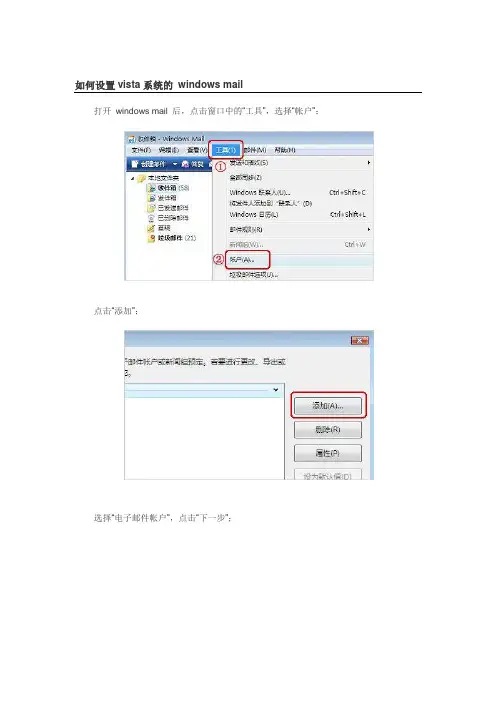Click the Inbox (收件箱) folder icon
The height and width of the screenshot is (702, 496).
[152, 188]
